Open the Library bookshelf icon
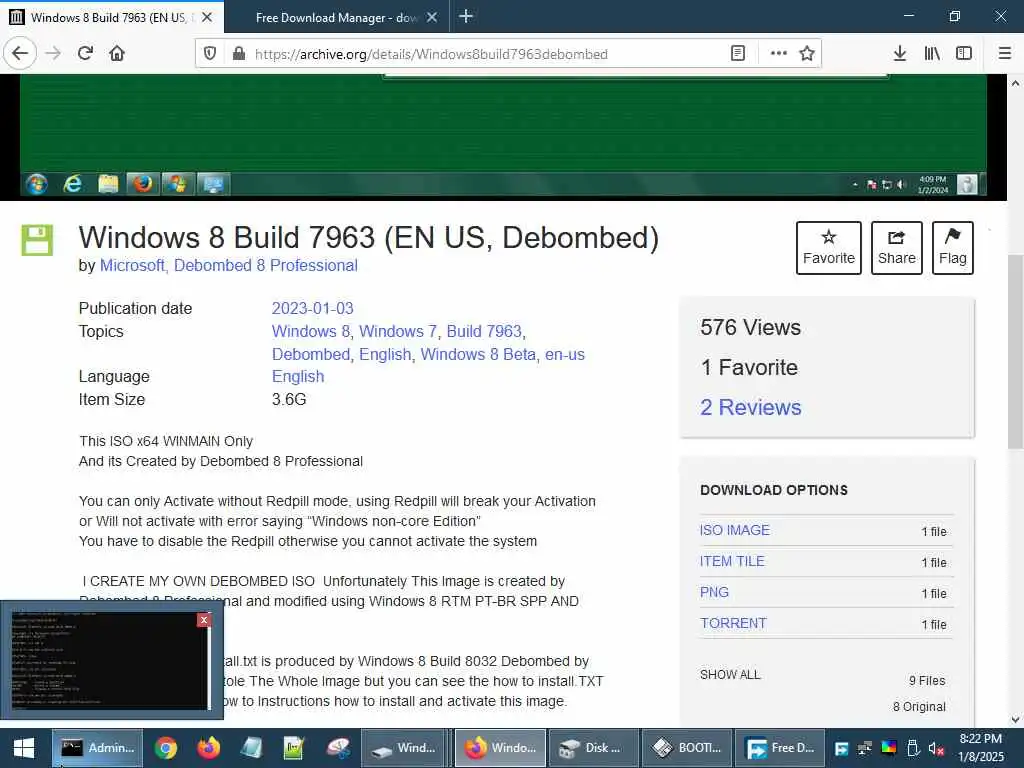The width and height of the screenshot is (1024, 768). (932, 54)
